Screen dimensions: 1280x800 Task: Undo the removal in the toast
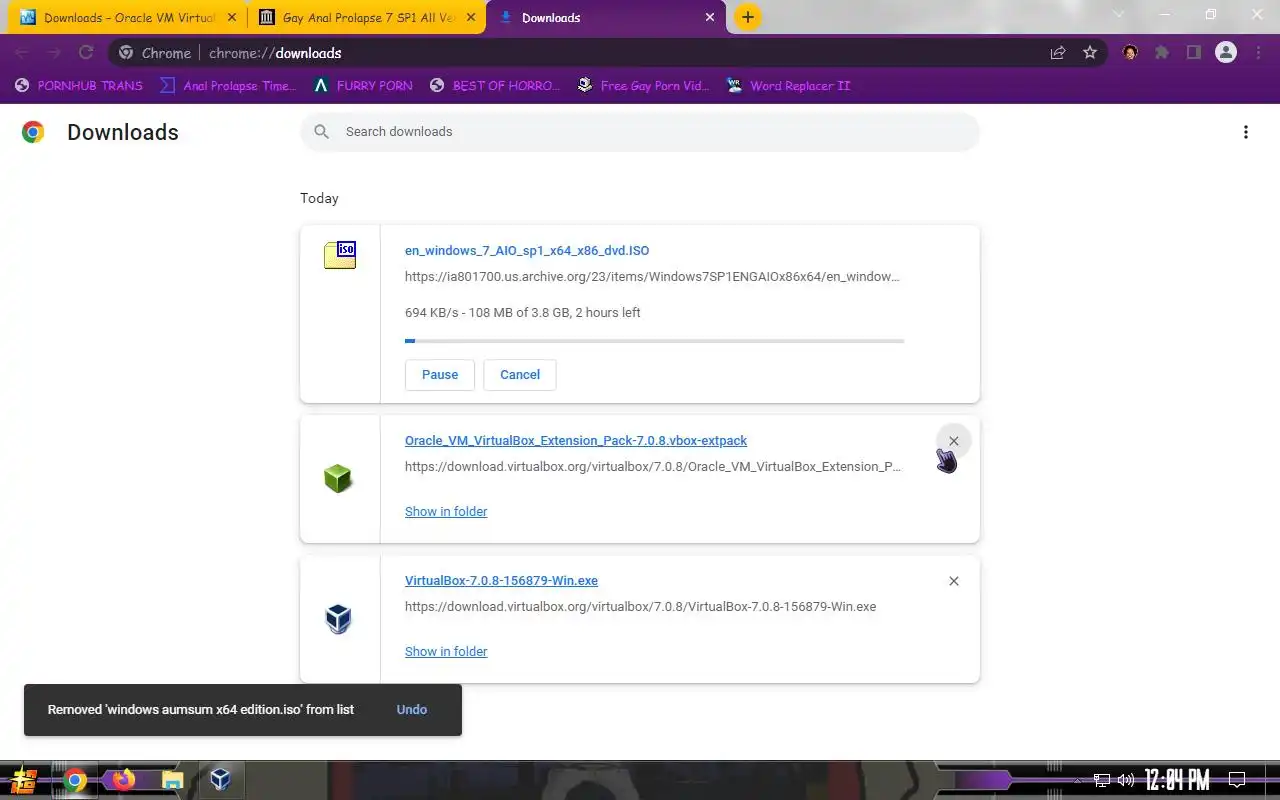[x=412, y=710]
